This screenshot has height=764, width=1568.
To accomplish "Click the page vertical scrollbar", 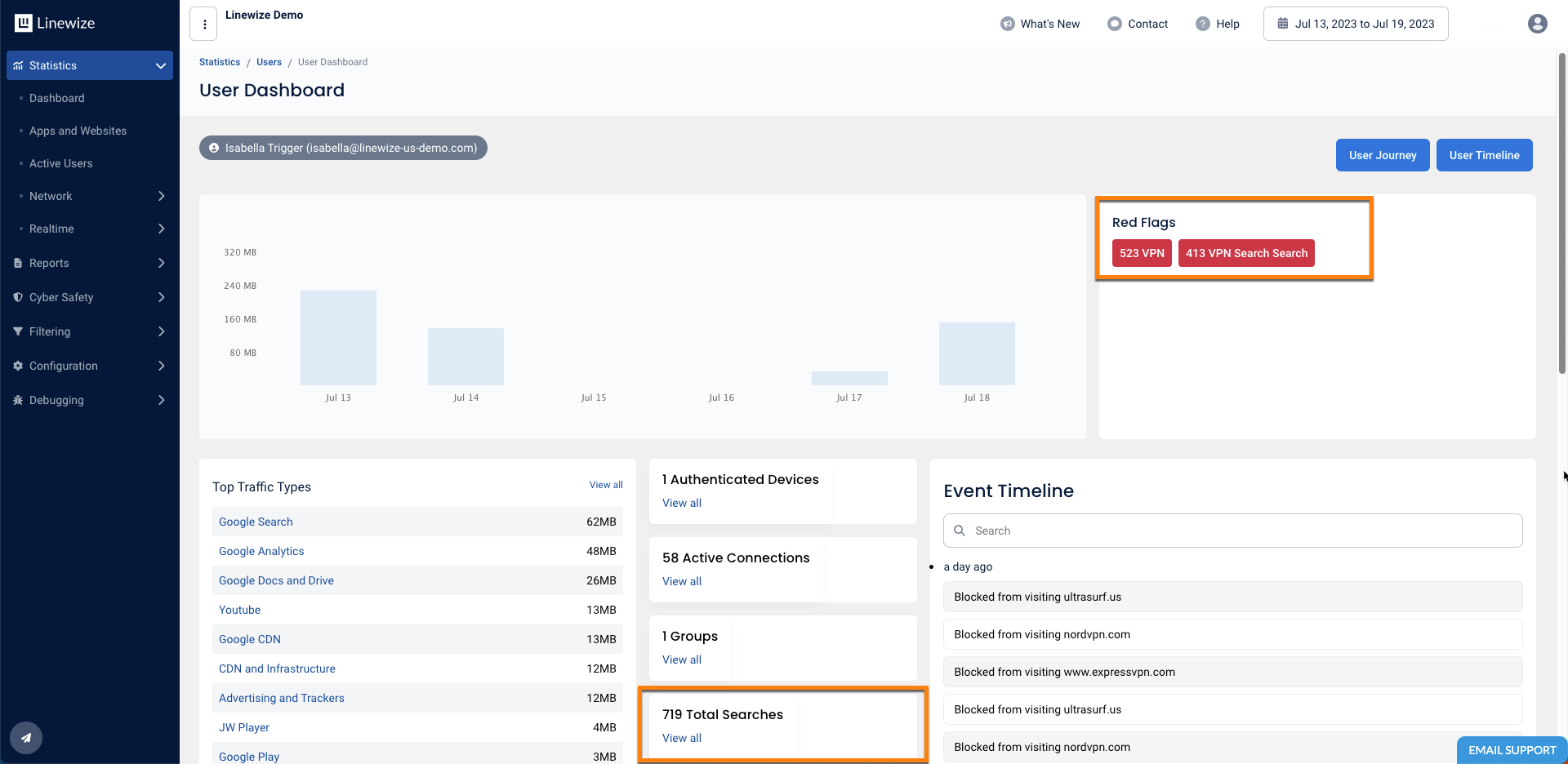I will (x=1562, y=212).
